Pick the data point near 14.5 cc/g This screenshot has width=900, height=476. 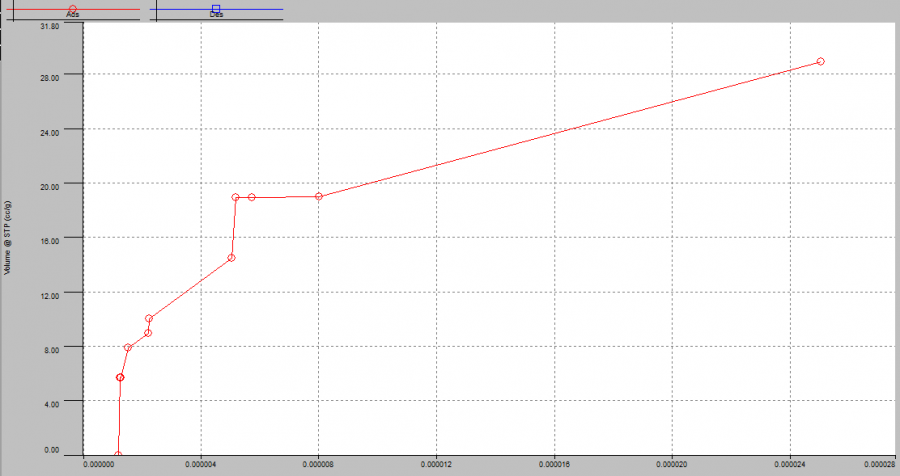[x=231, y=258]
